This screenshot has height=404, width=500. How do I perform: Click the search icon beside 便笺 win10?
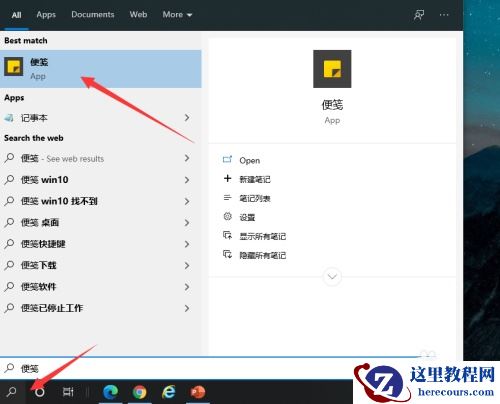pyautogui.click(x=9, y=180)
